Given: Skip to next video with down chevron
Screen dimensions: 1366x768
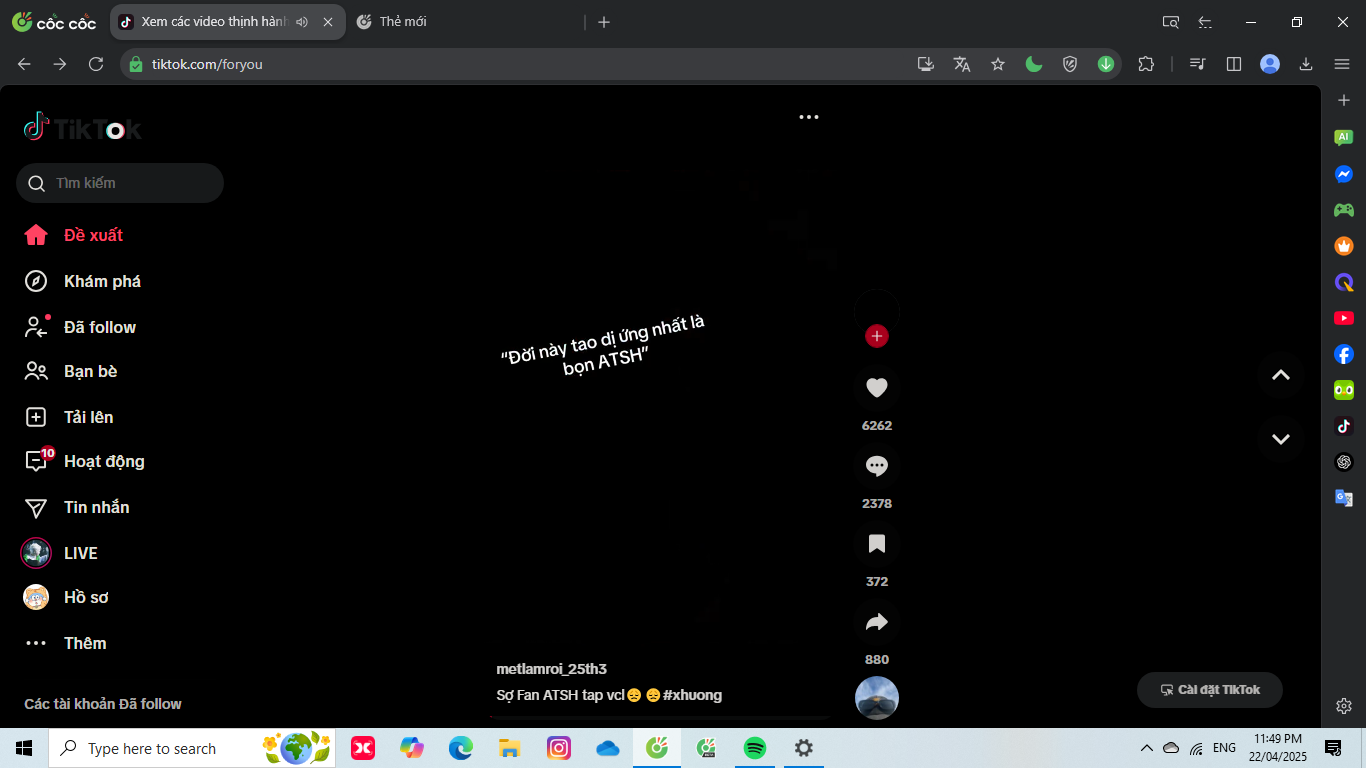Looking at the screenshot, I should point(1280,439).
